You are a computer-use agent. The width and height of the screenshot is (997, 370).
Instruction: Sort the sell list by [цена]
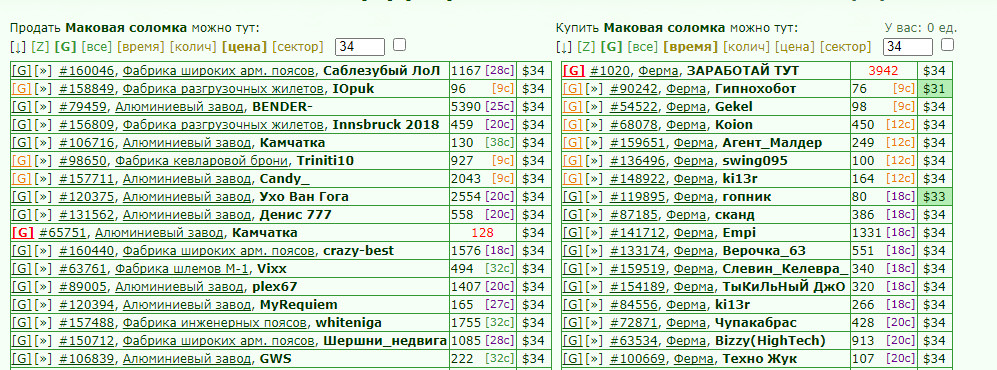[x=244, y=46]
